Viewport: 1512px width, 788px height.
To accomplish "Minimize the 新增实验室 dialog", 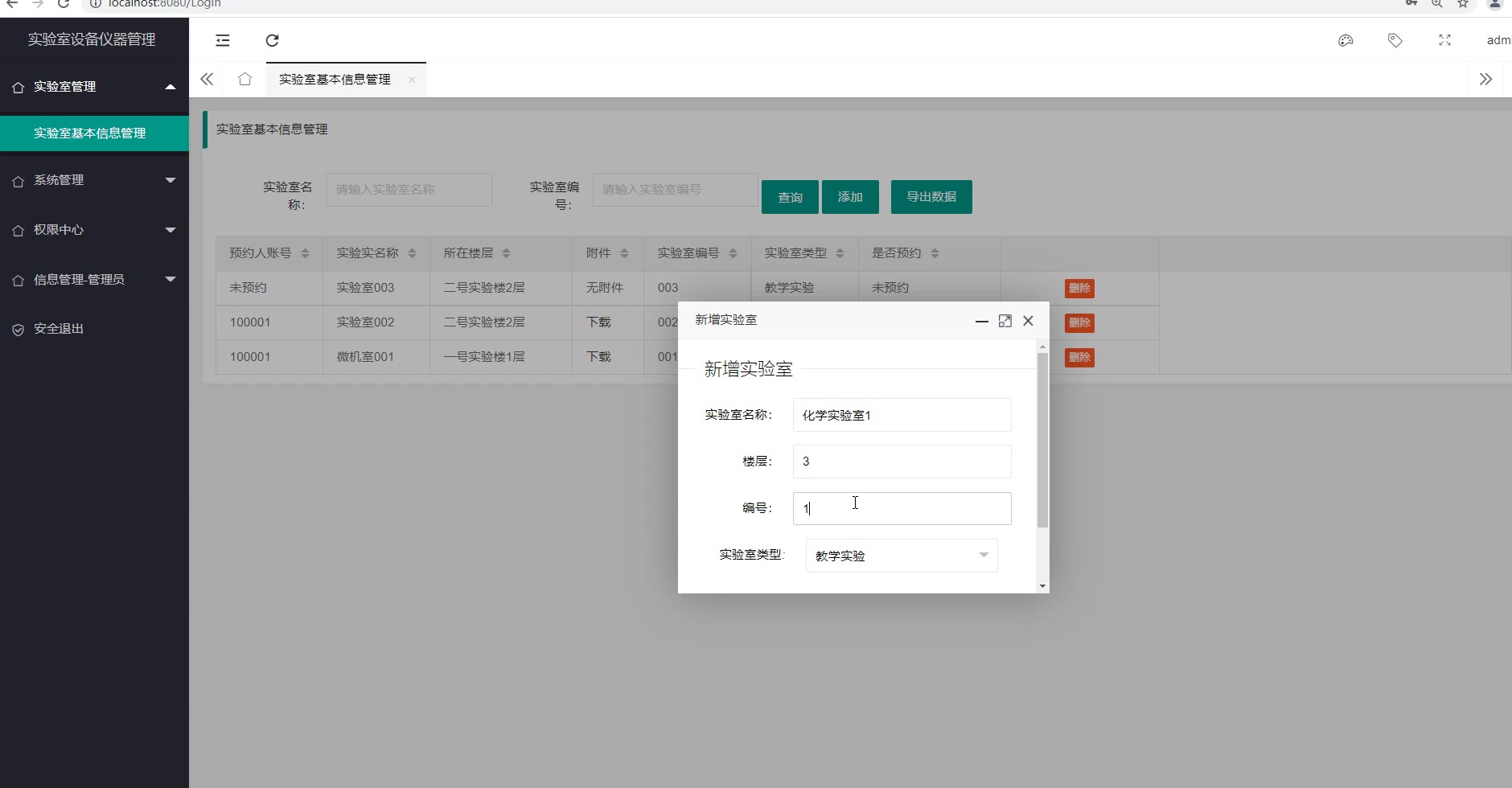I will (x=981, y=321).
